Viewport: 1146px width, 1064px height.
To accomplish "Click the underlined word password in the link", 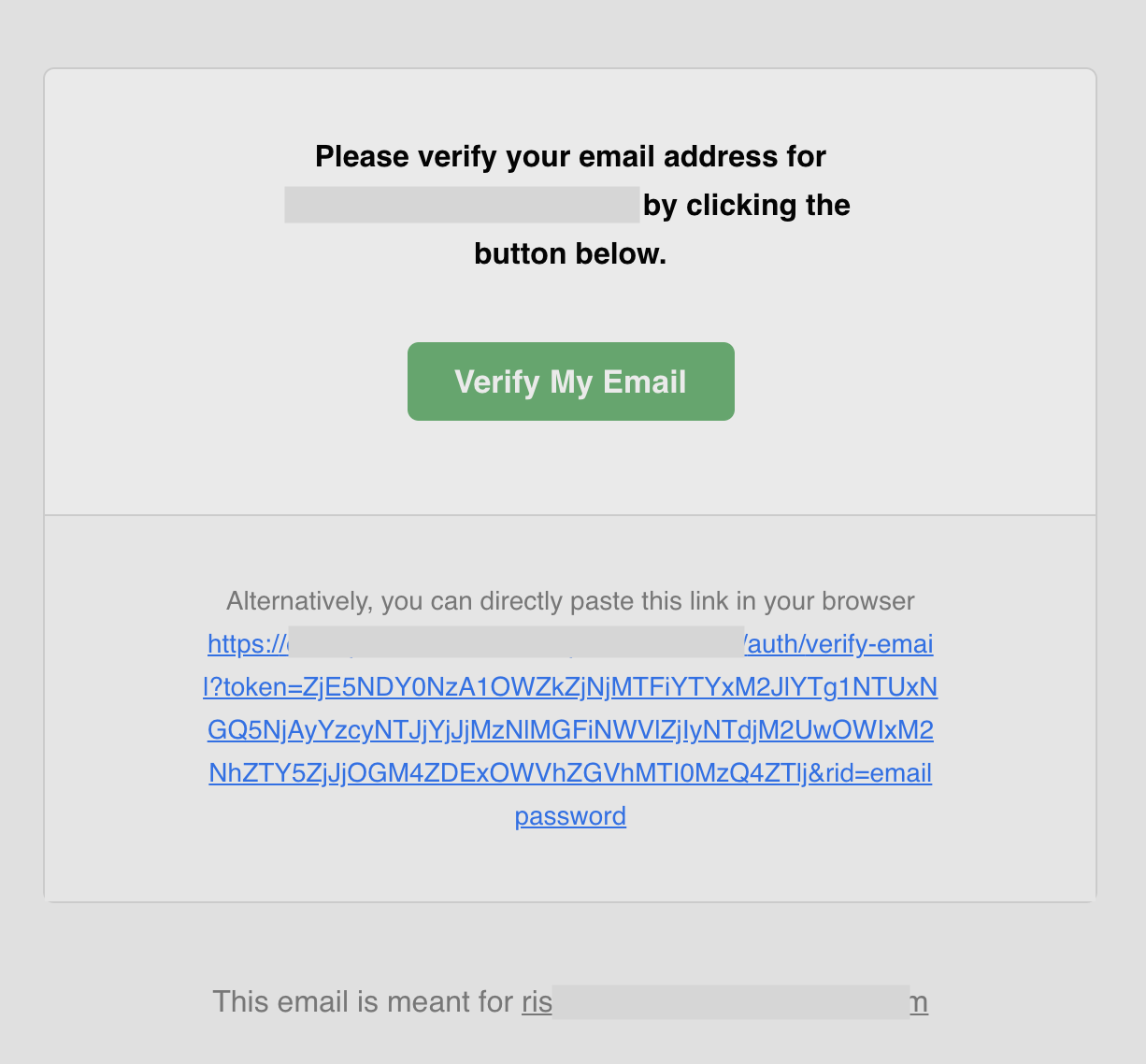I will coord(570,815).
